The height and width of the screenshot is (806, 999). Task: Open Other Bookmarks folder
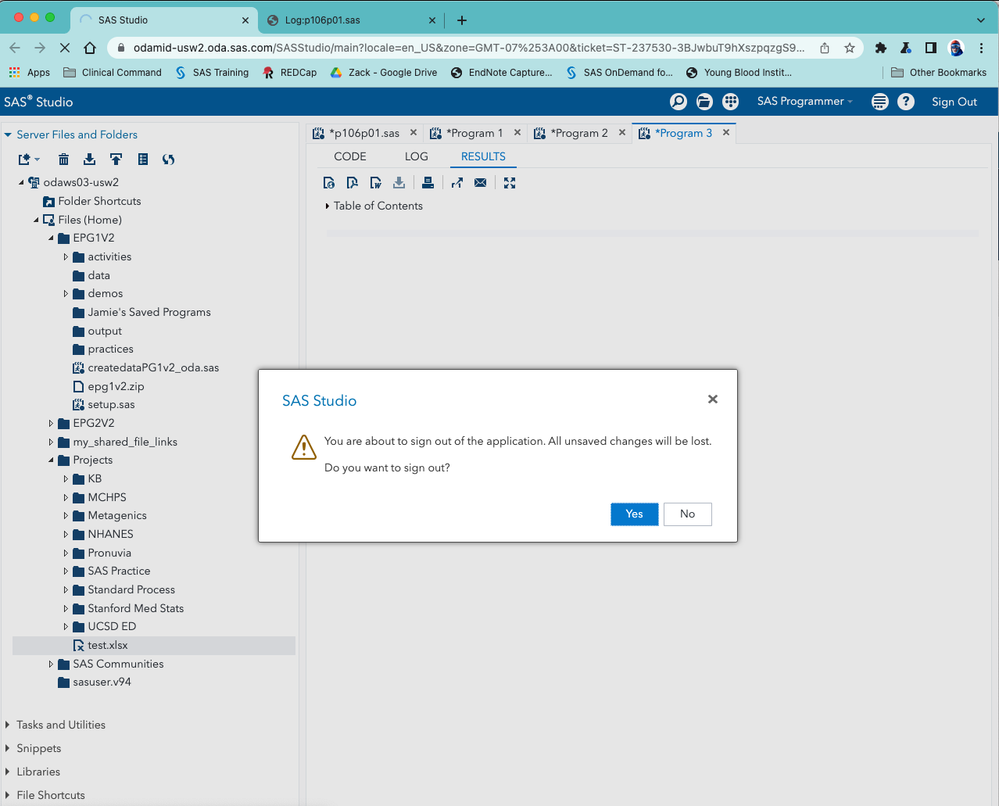938,73
